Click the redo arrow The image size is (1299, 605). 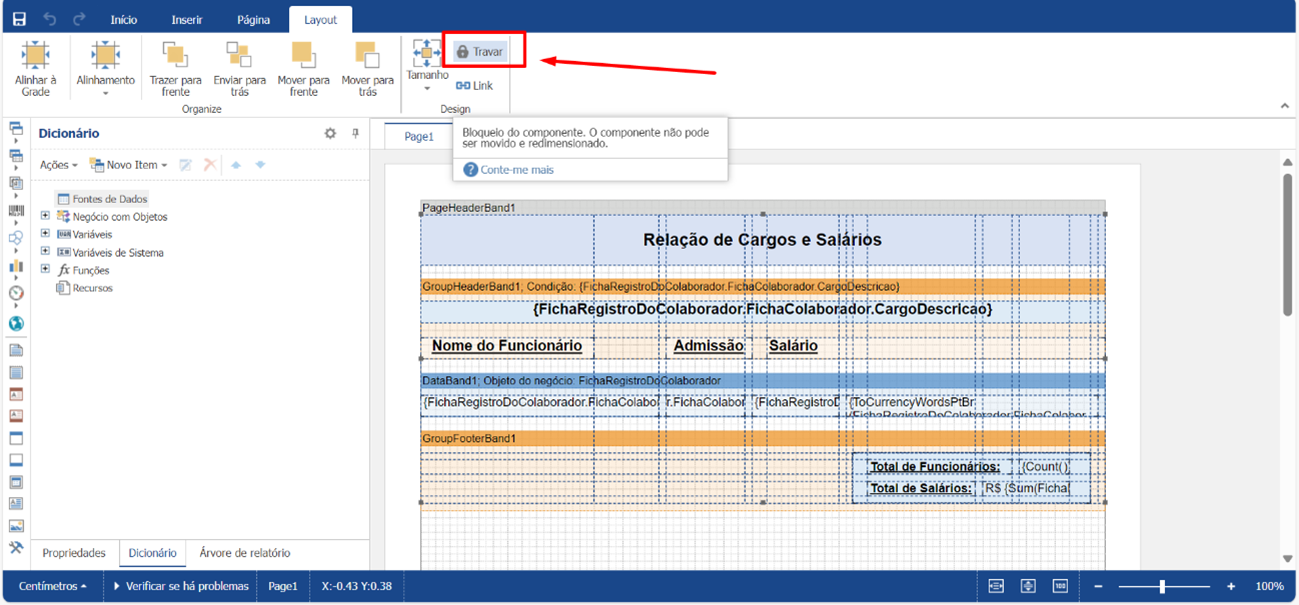[x=79, y=19]
